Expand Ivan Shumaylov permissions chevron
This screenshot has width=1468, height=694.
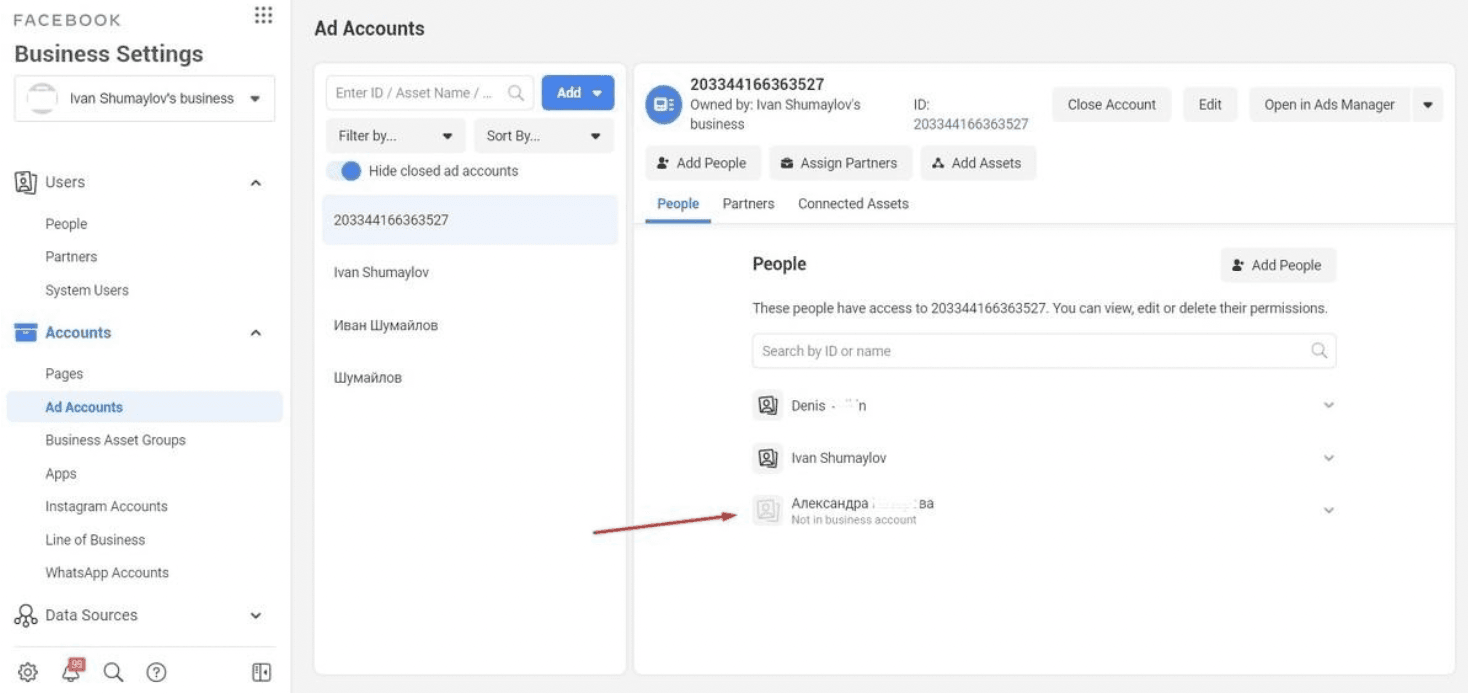coord(1329,458)
